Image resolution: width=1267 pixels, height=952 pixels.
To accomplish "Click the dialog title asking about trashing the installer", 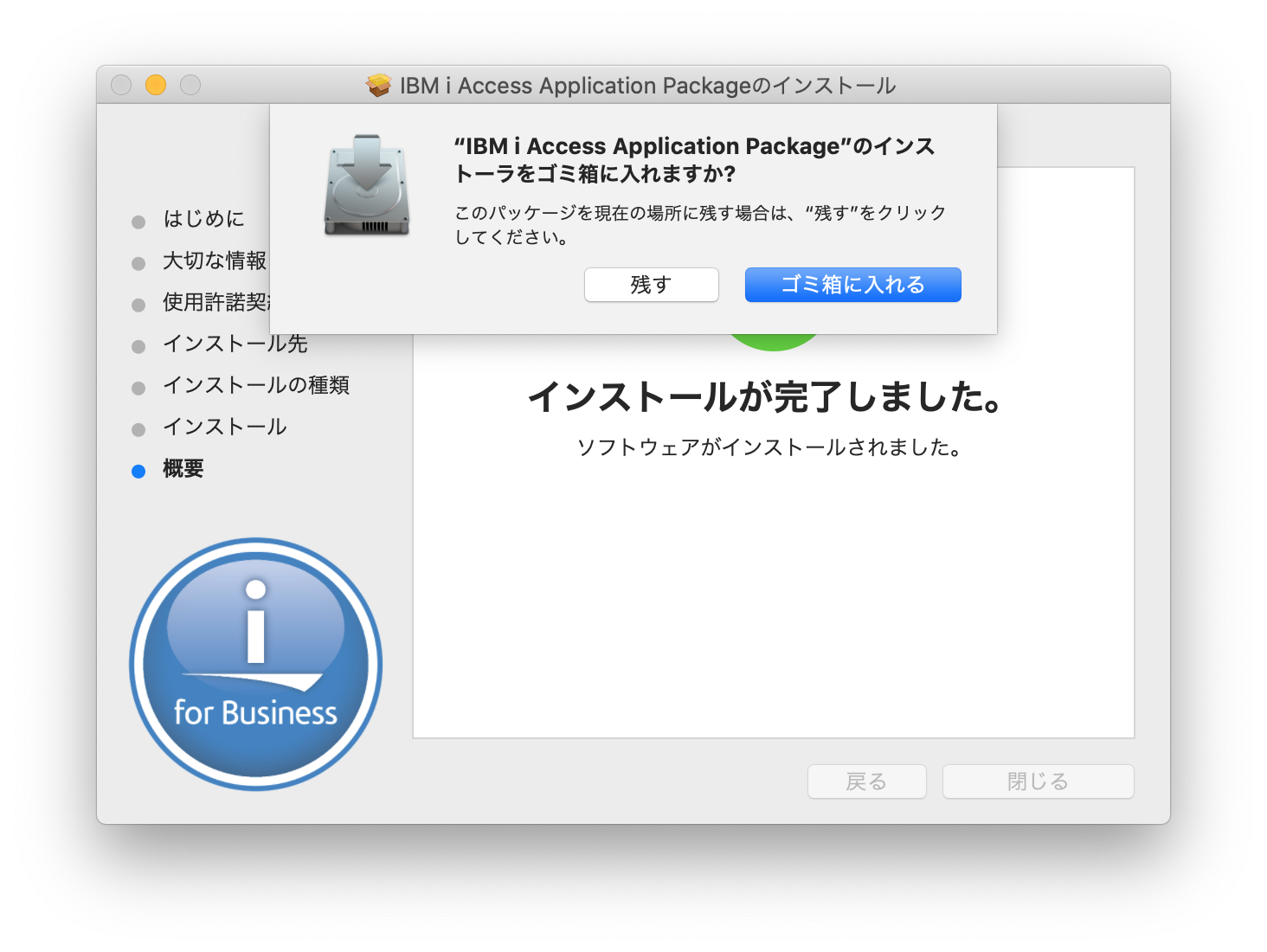I will 695,159.
